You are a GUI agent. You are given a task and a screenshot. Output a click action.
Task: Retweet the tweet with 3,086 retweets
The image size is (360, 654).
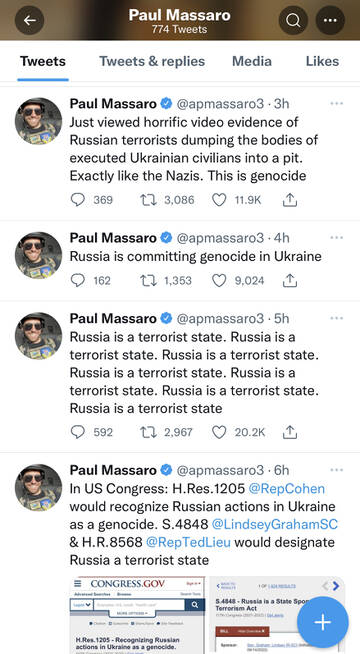click(x=148, y=200)
